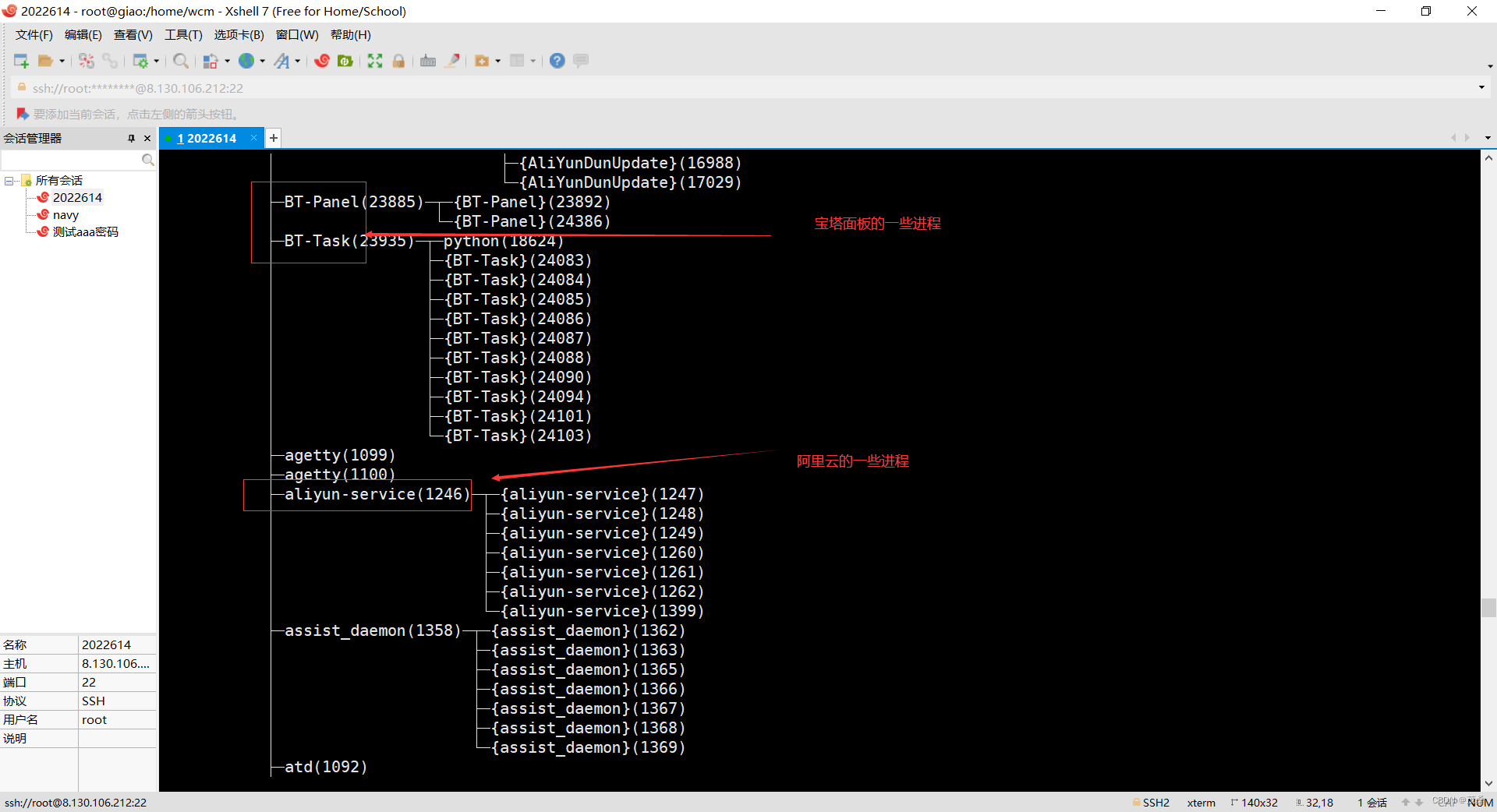Image resolution: width=1497 pixels, height=812 pixels.
Task: Open the keyboard mapping icon
Action: coord(428,61)
